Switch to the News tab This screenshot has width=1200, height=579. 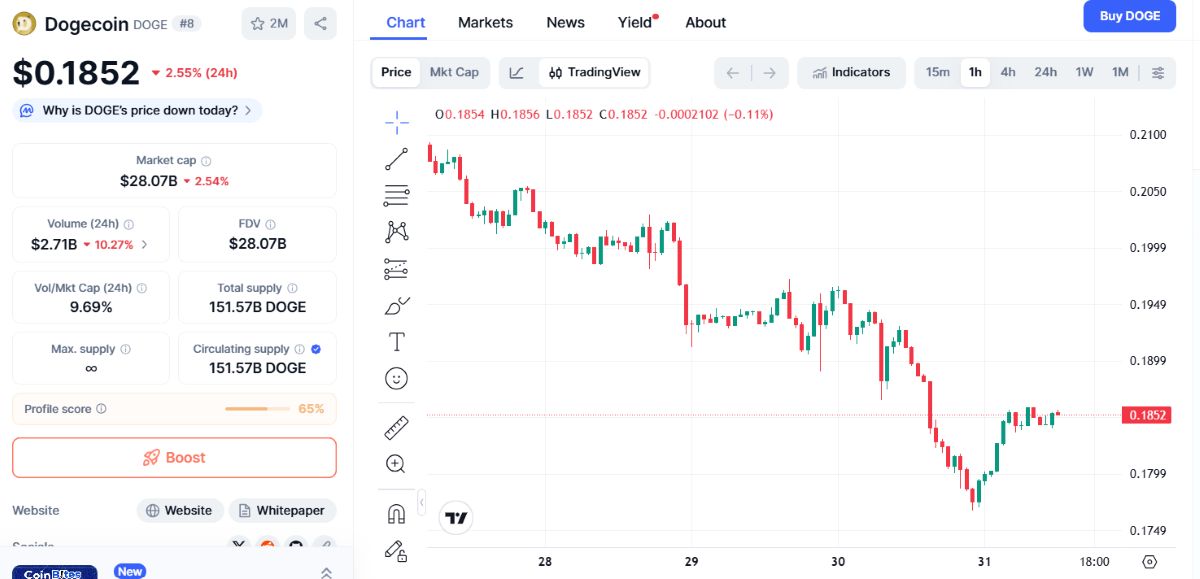[x=566, y=22]
